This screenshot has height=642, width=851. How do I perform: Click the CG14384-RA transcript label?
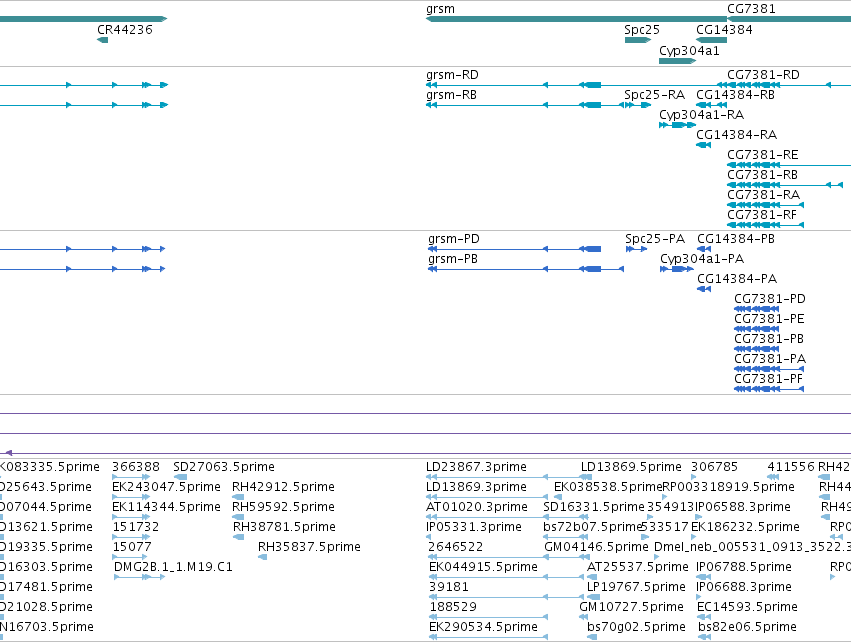coord(736,135)
